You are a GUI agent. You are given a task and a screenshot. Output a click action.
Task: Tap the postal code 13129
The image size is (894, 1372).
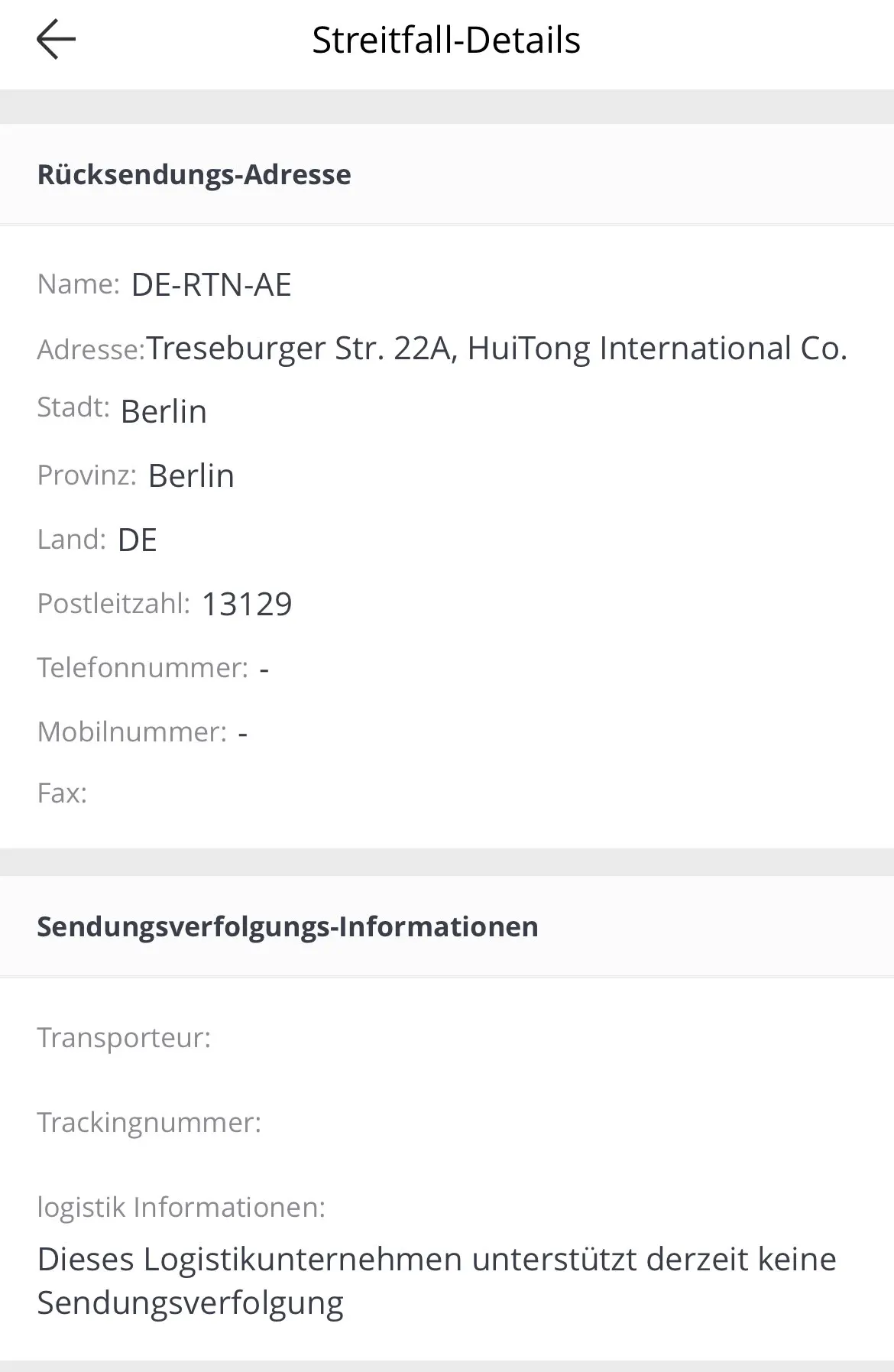coord(247,605)
